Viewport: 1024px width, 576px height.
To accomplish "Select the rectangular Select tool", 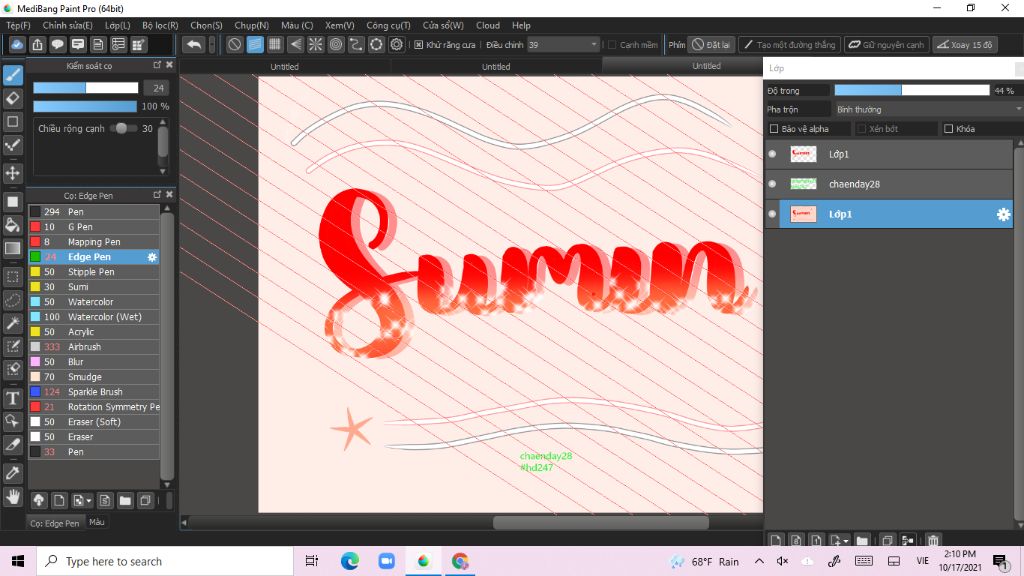I will pyautogui.click(x=13, y=277).
